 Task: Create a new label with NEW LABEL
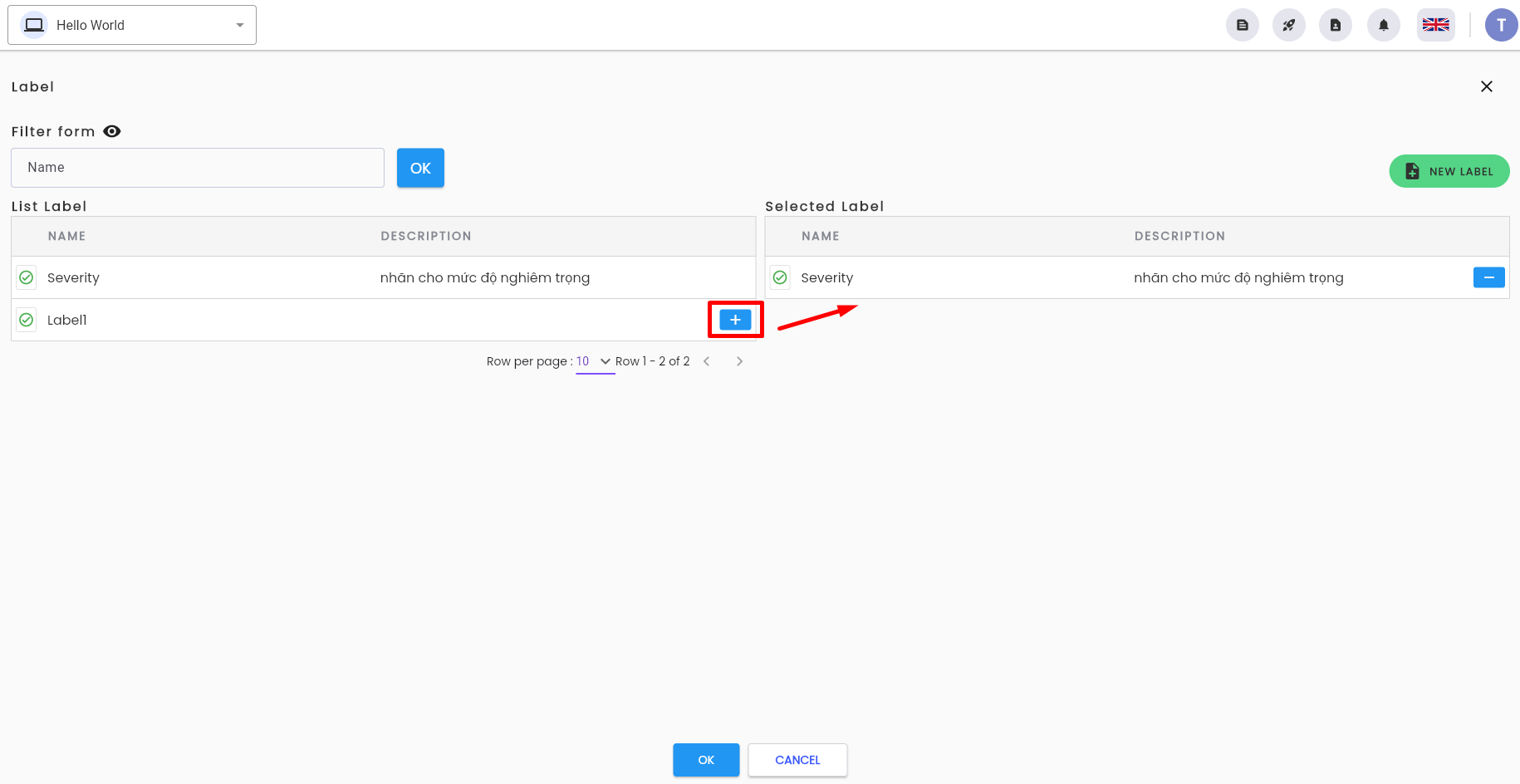point(1449,171)
